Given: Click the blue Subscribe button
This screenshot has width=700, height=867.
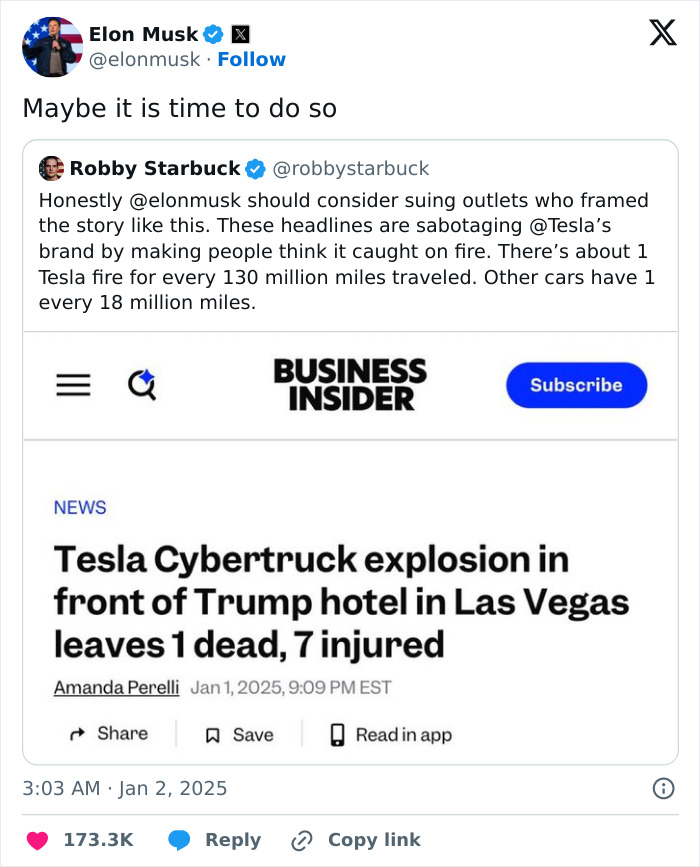Looking at the screenshot, I should (x=576, y=385).
